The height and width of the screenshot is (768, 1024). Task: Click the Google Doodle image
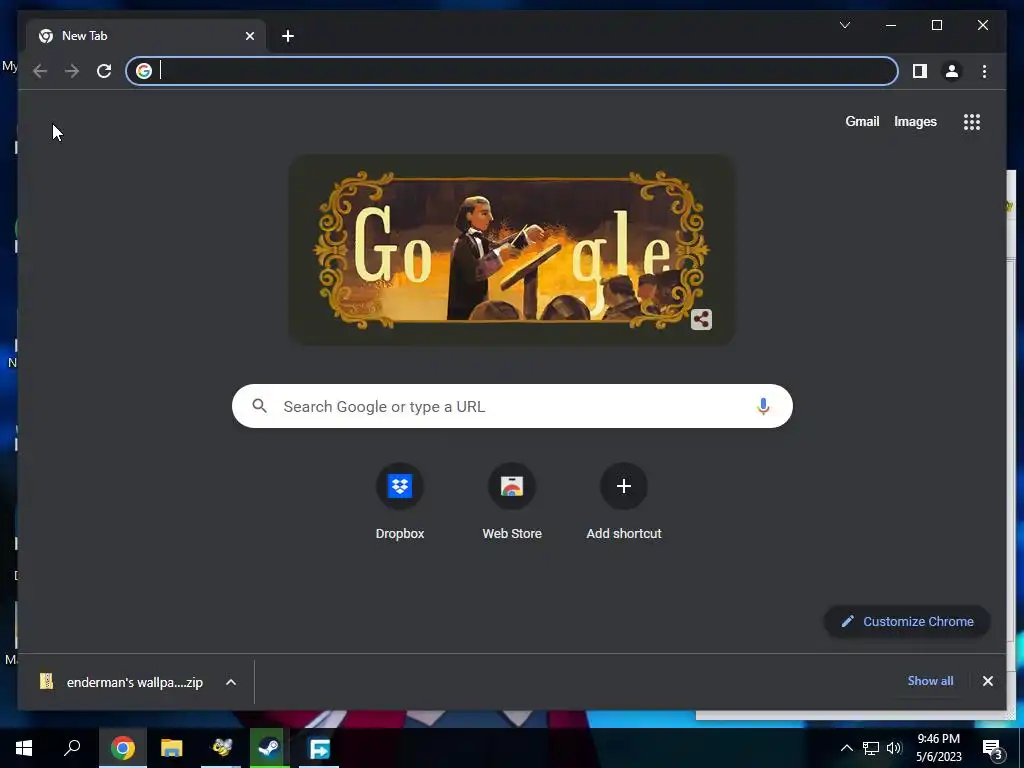(511, 249)
